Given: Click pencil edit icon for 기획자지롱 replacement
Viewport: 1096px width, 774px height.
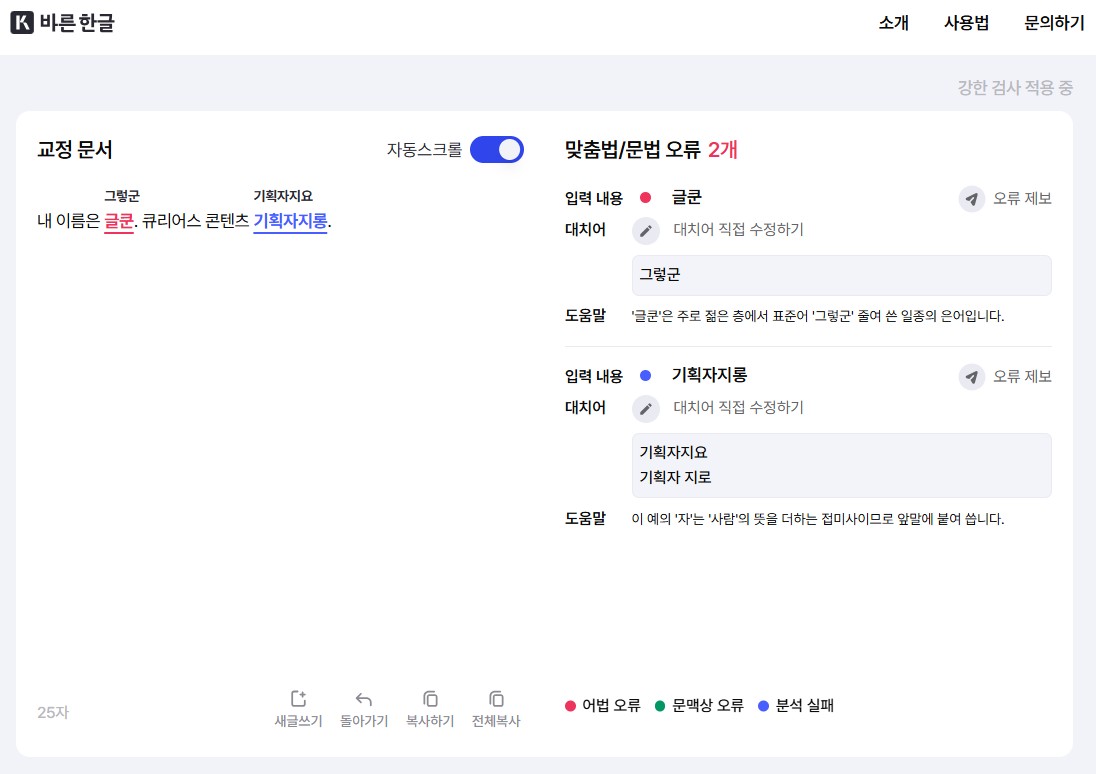Looking at the screenshot, I should point(646,408).
